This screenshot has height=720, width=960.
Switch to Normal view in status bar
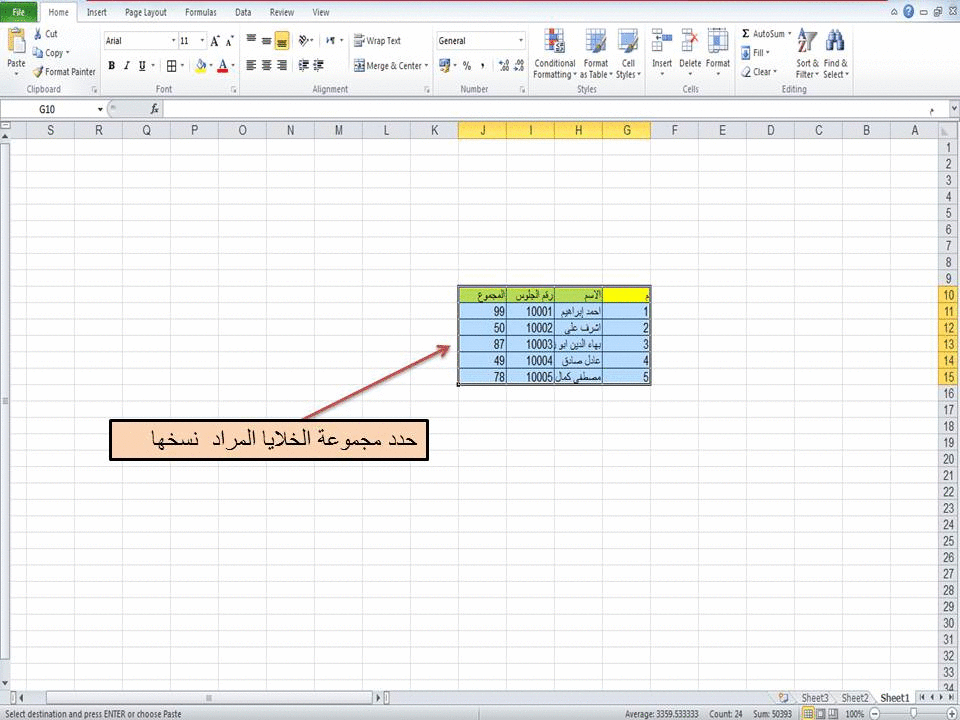point(808,713)
